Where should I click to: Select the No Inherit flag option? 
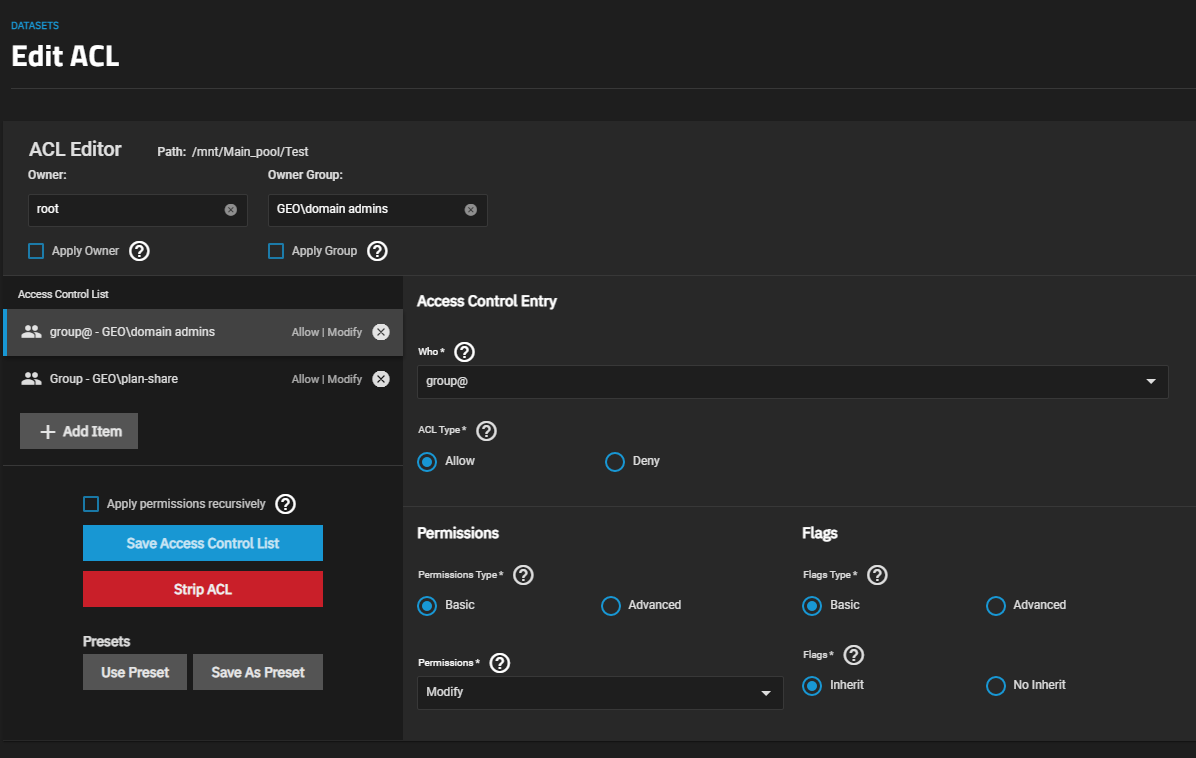996,686
